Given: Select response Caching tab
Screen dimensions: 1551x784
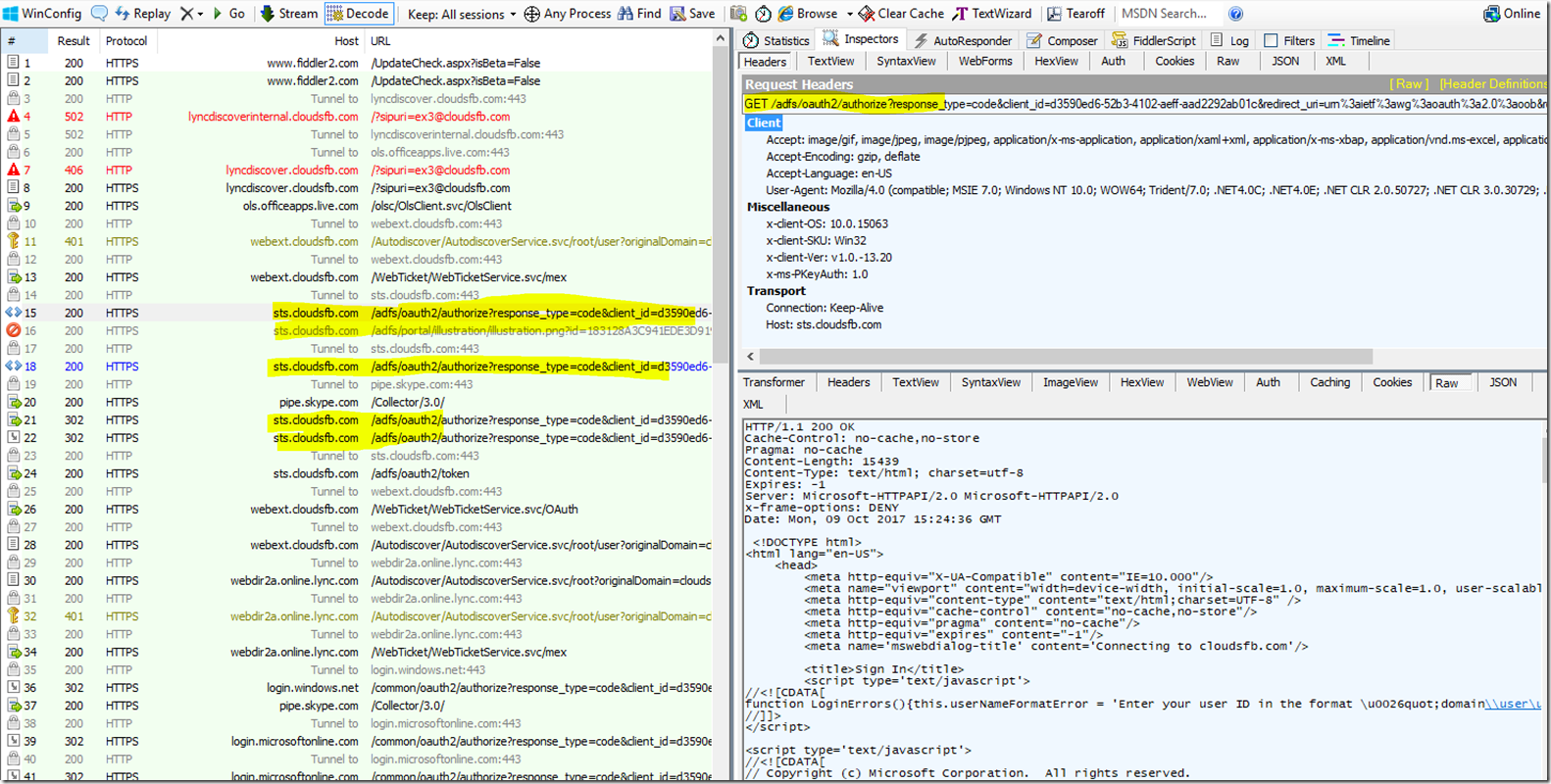Looking at the screenshot, I should click(x=1330, y=382).
